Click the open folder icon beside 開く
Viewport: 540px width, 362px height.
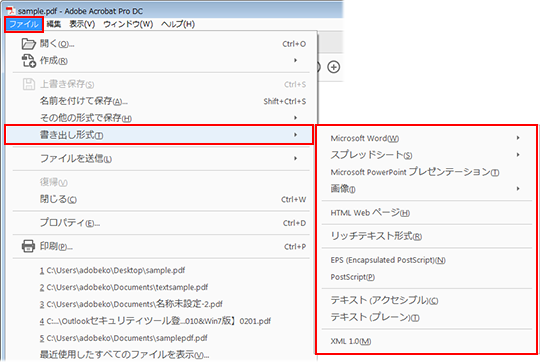point(29,44)
